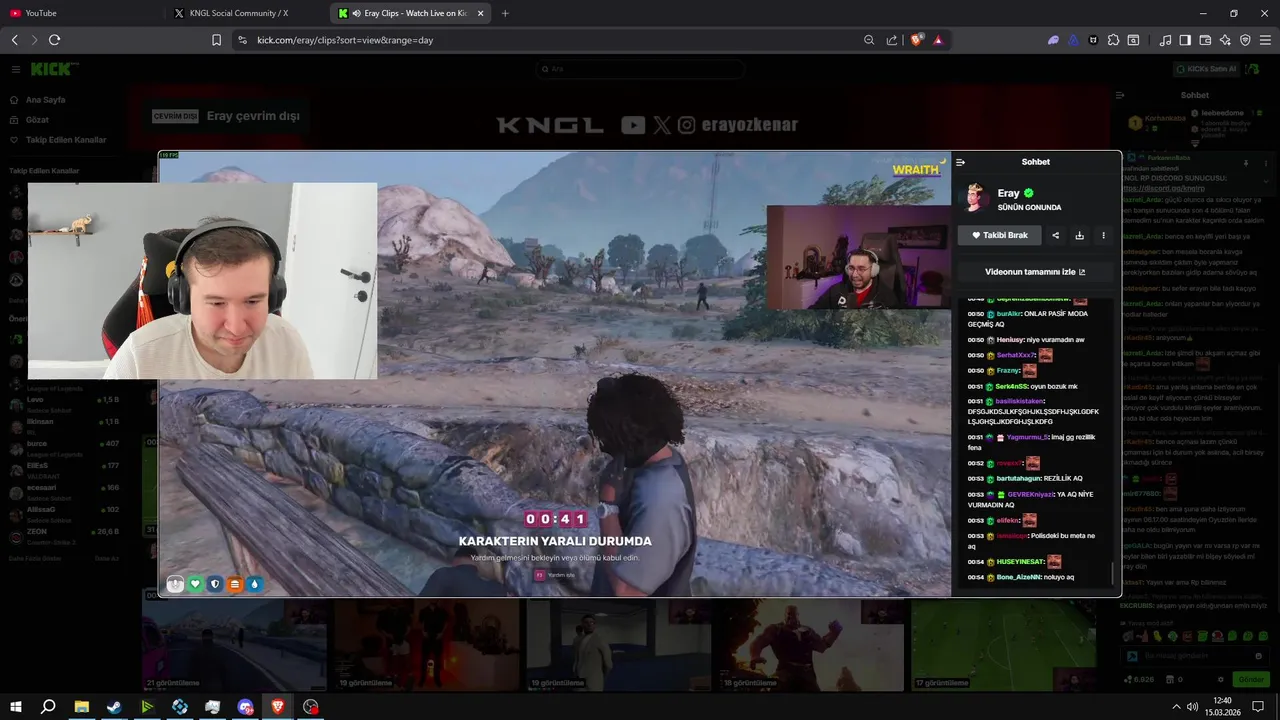This screenshot has height=720, width=1280.
Task: Open clip thumbnail with 21 görüntüleme
Action: point(234,645)
